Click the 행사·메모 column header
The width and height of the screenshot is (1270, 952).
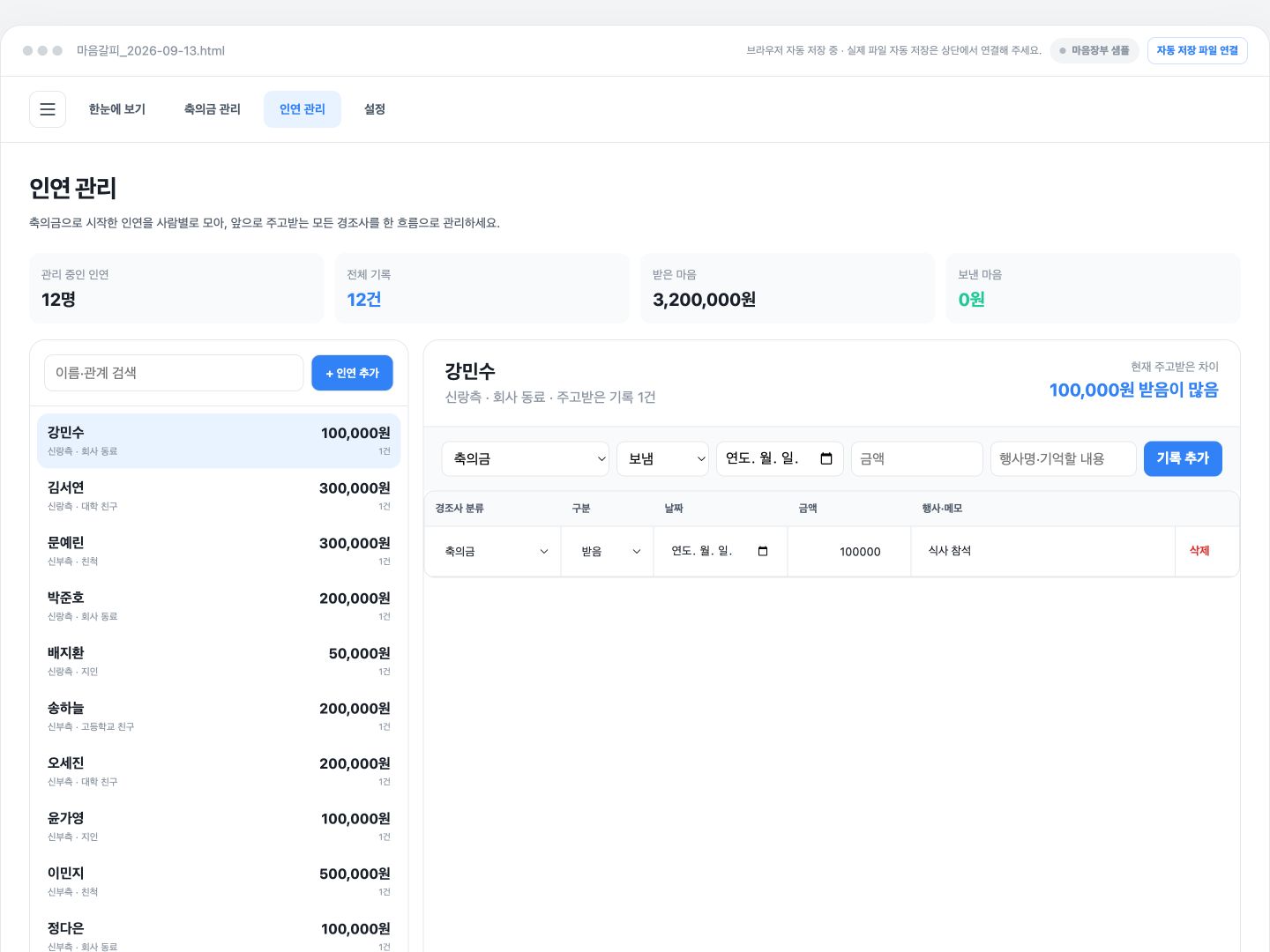coord(942,509)
